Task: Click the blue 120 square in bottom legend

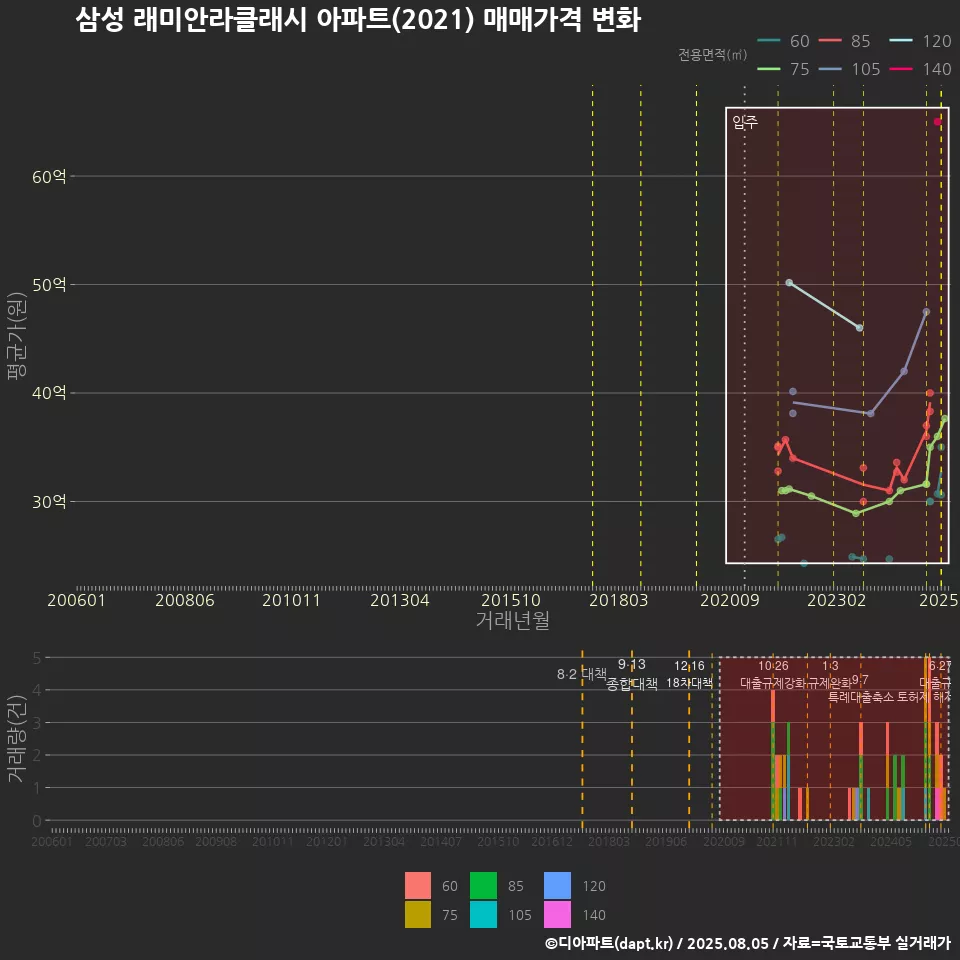Action: tap(557, 885)
